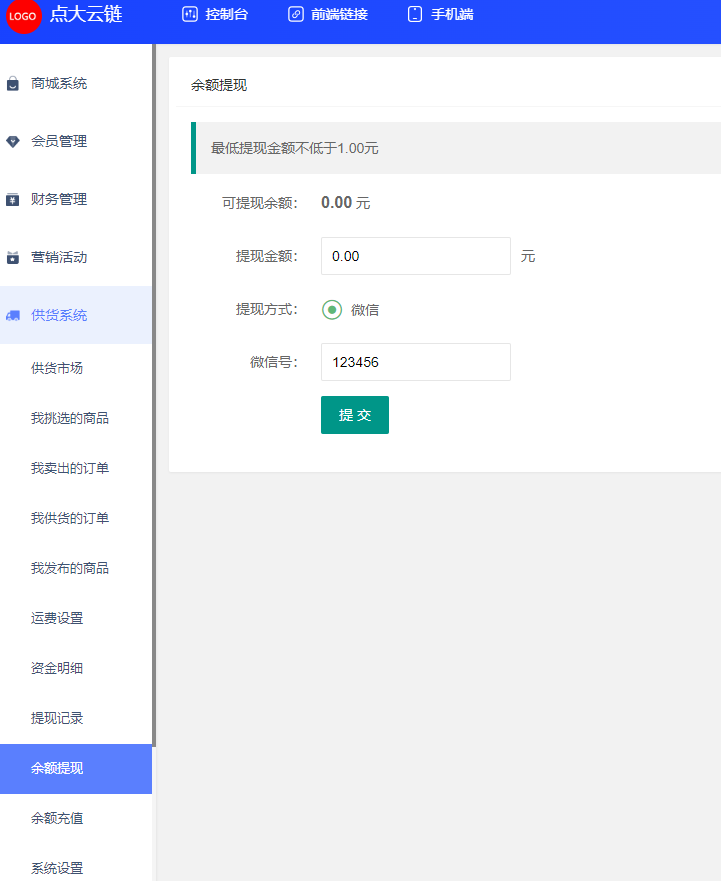Click the 点大云链 site title

pos(85,15)
